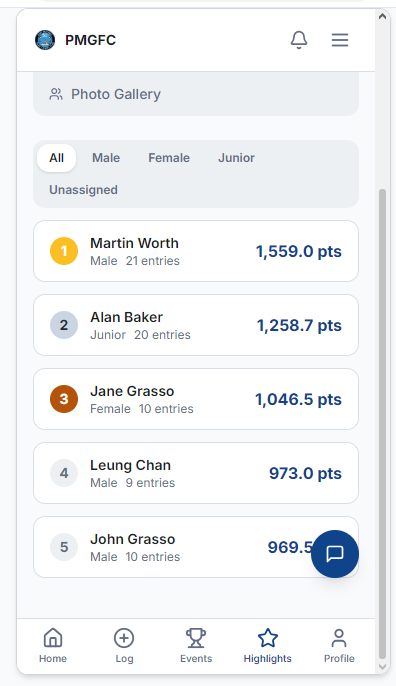Click the partially hidden 969.5 score

pyautogui.click(x=290, y=547)
